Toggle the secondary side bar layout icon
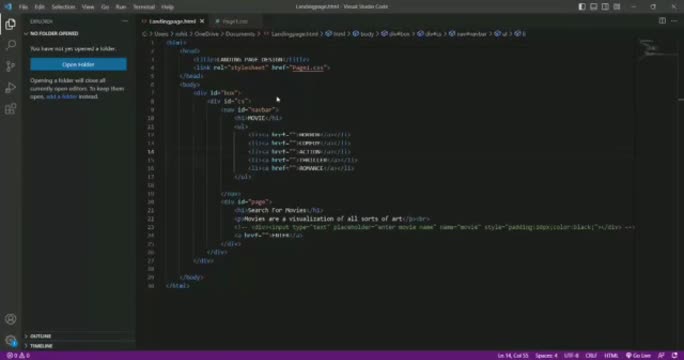This screenshot has height=360, width=684. tap(605, 7)
